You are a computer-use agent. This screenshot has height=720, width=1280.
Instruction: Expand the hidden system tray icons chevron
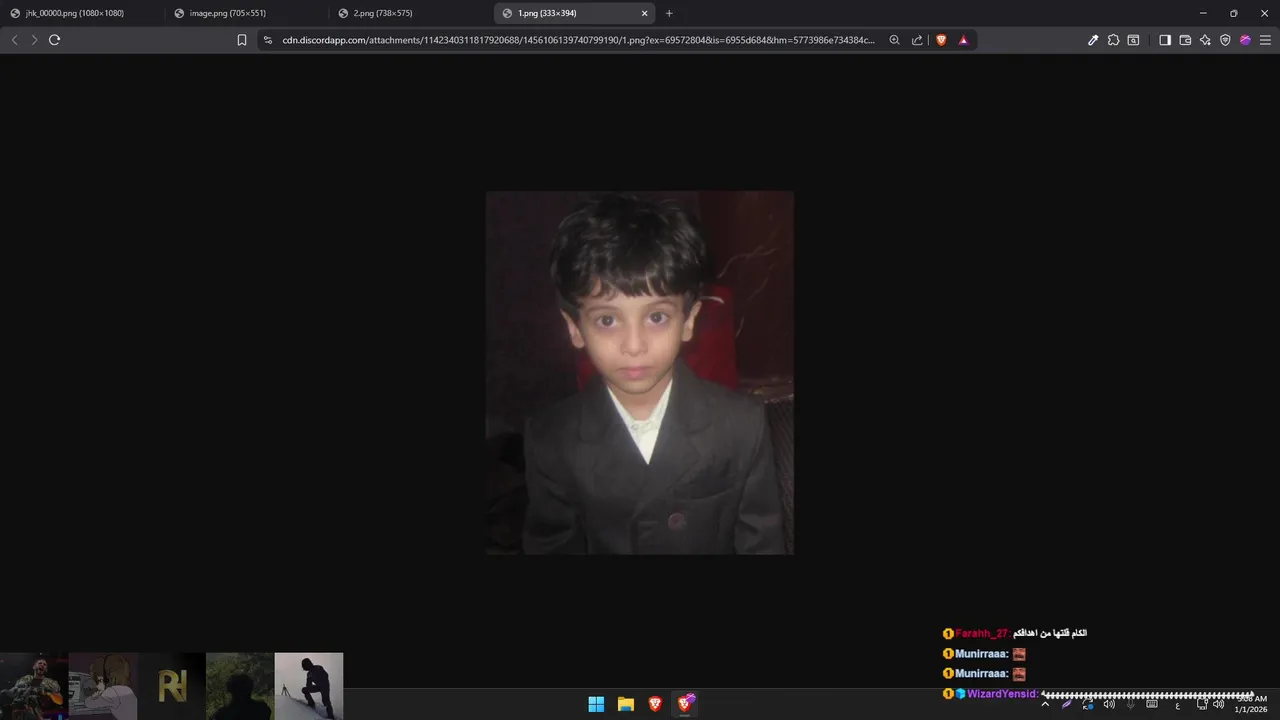pyautogui.click(x=1045, y=704)
